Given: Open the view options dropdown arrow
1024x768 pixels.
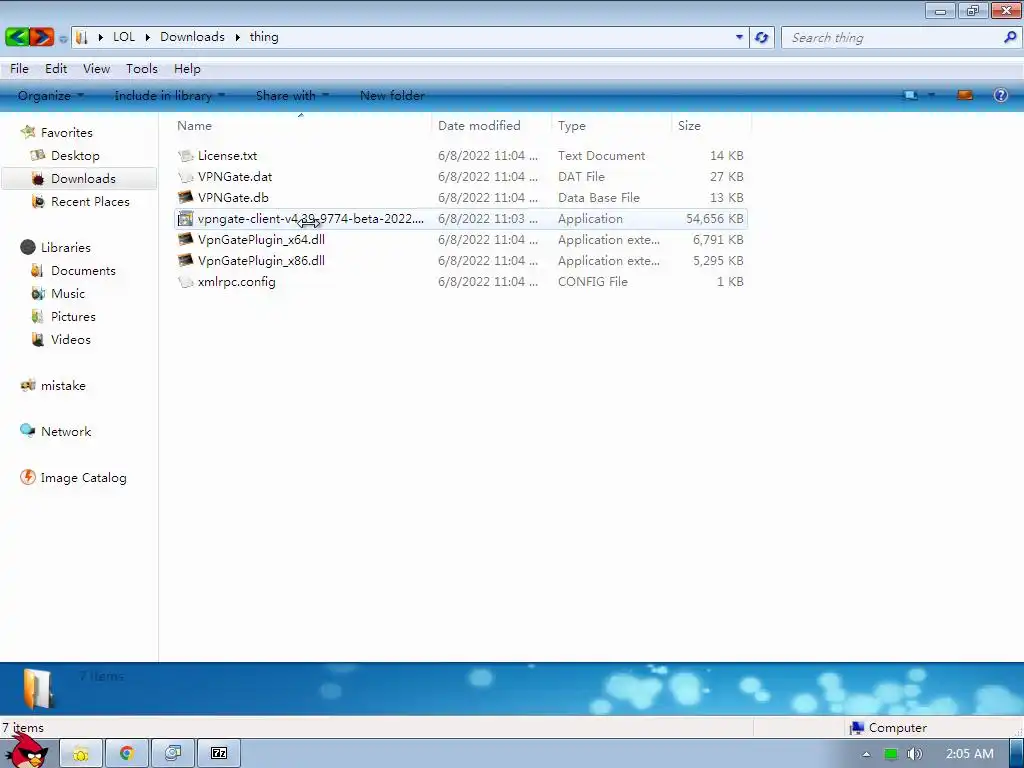Looking at the screenshot, I should click(x=932, y=95).
